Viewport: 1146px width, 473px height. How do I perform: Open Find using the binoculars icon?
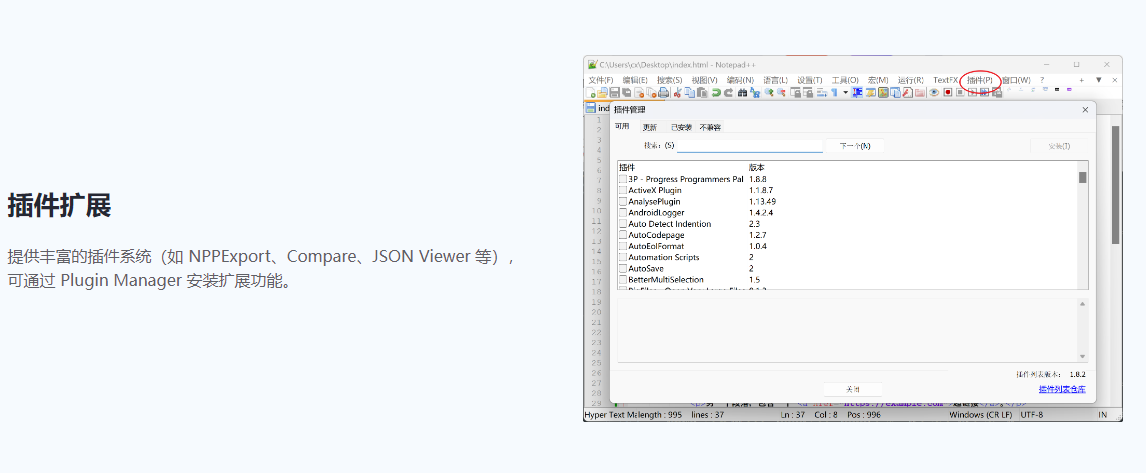pos(742,92)
